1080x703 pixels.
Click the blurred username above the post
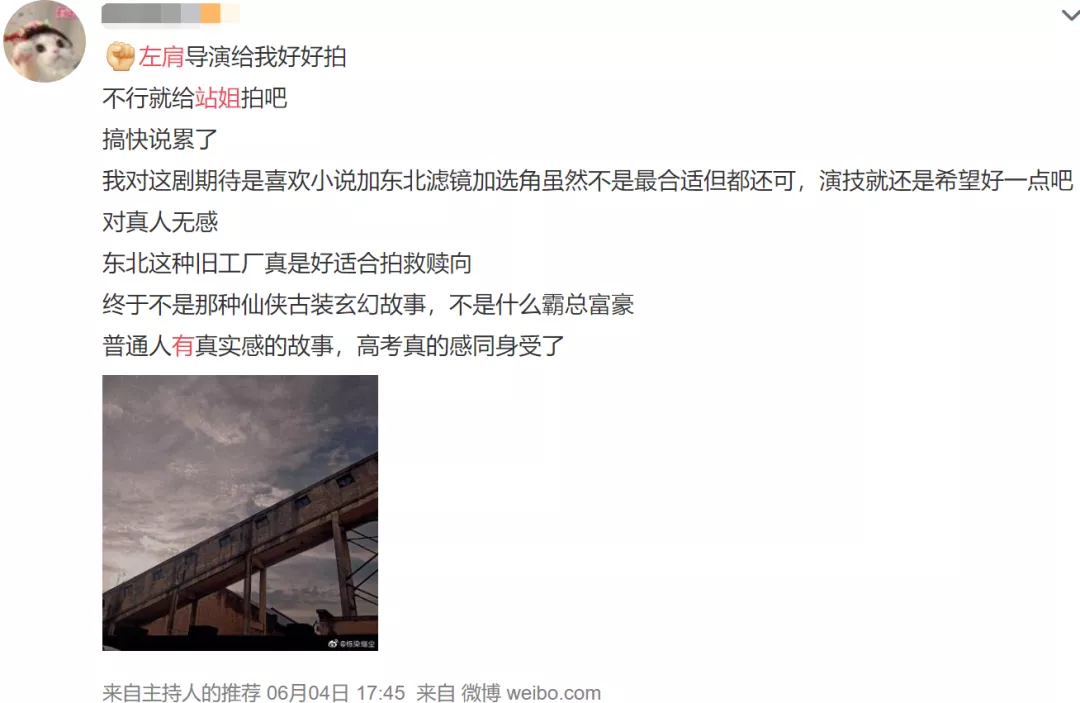(171, 14)
